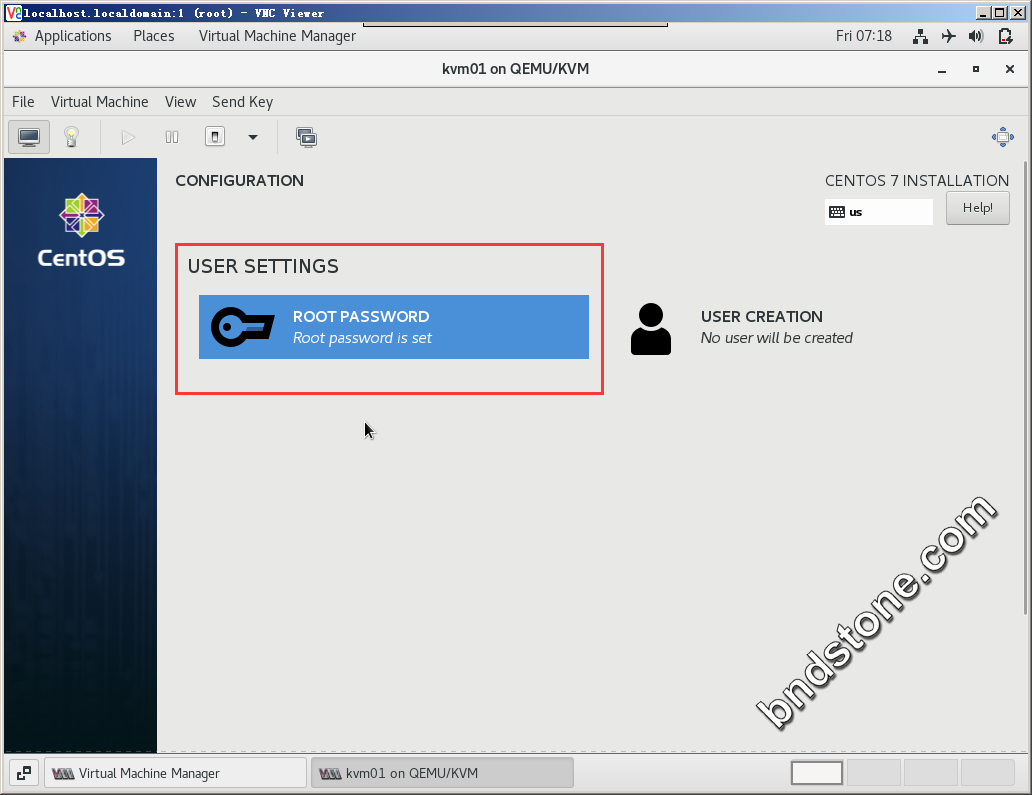
Task: Click the CENTOS 7 INSTALLATION text
Action: point(917,181)
